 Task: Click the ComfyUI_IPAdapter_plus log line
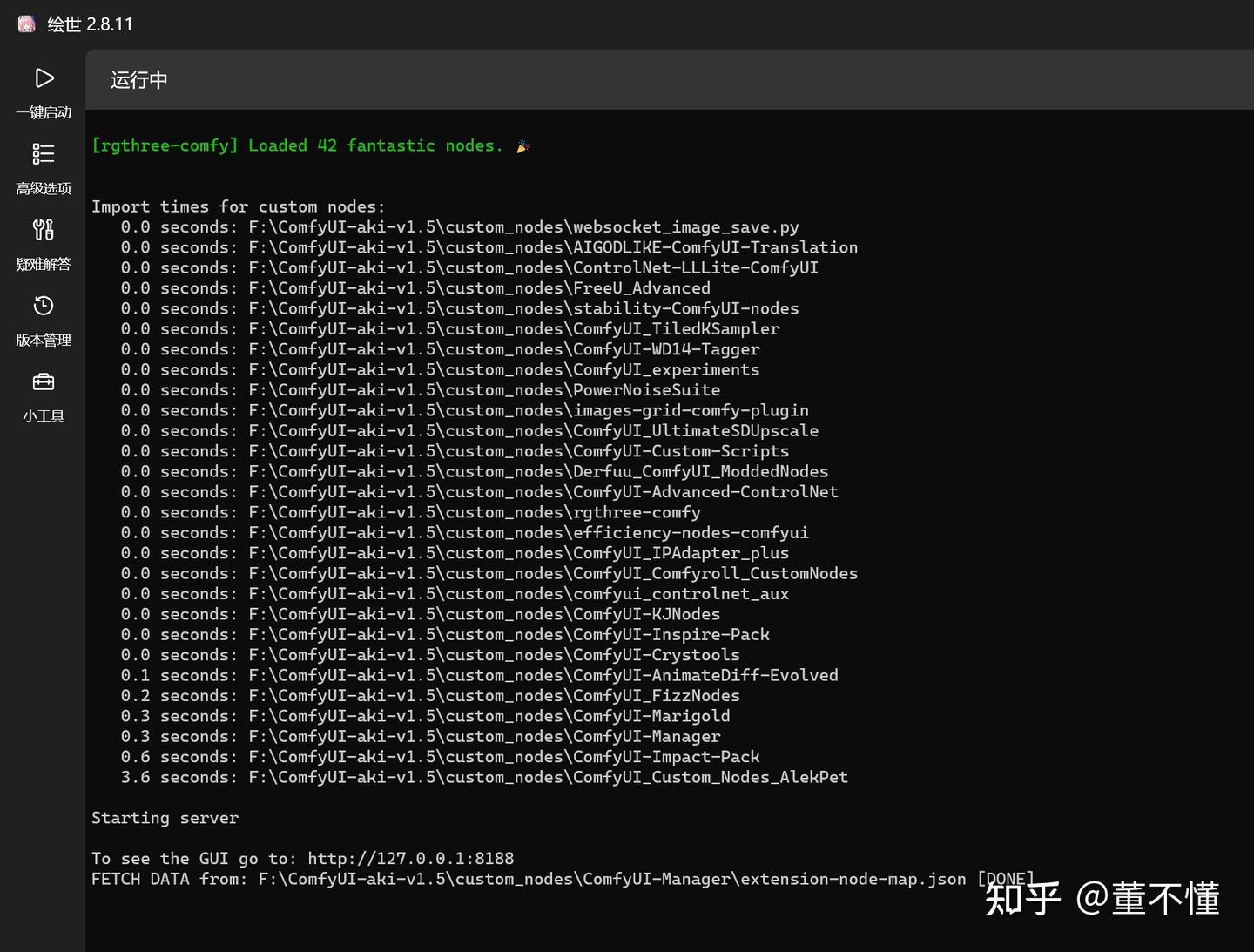[455, 553]
